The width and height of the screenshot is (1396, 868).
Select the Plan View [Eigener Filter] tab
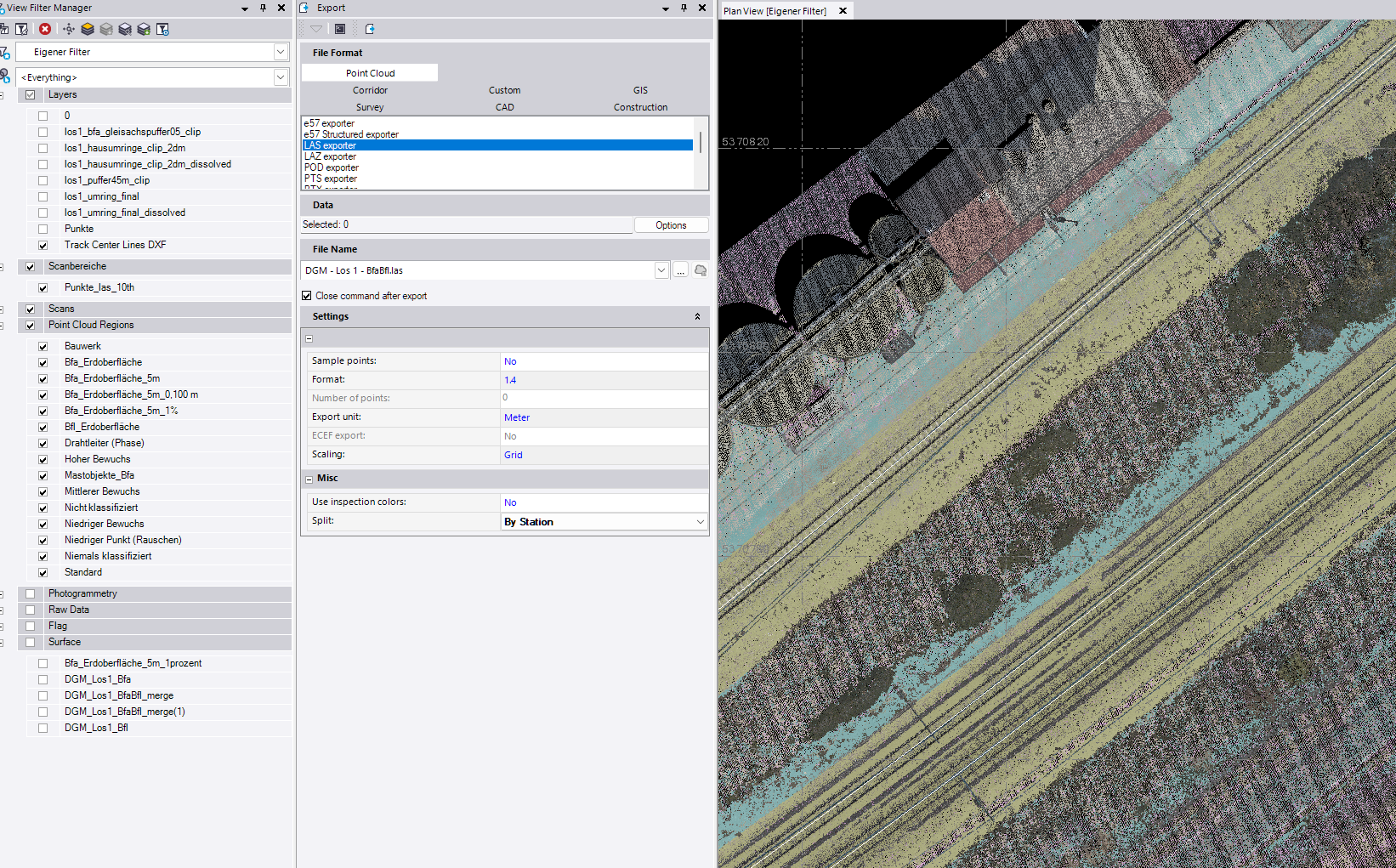[x=775, y=11]
